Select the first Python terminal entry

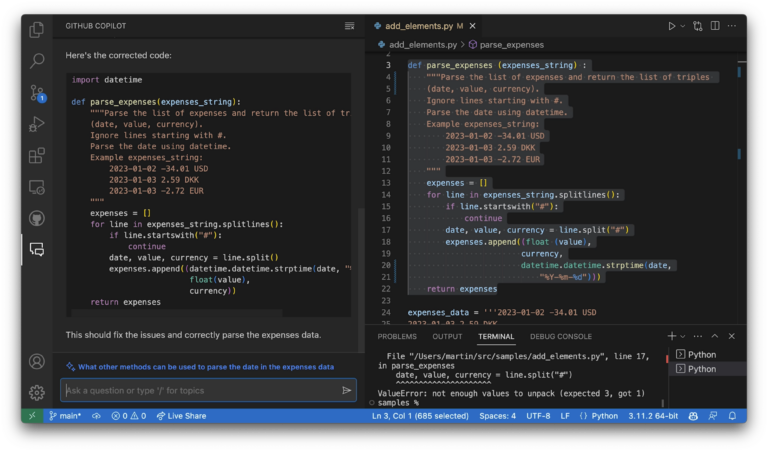pyautogui.click(x=708, y=355)
